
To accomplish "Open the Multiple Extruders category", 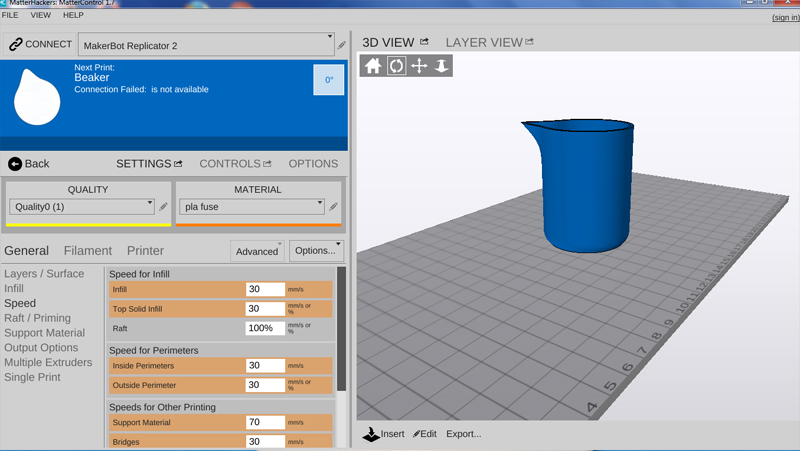I will tap(48, 362).
